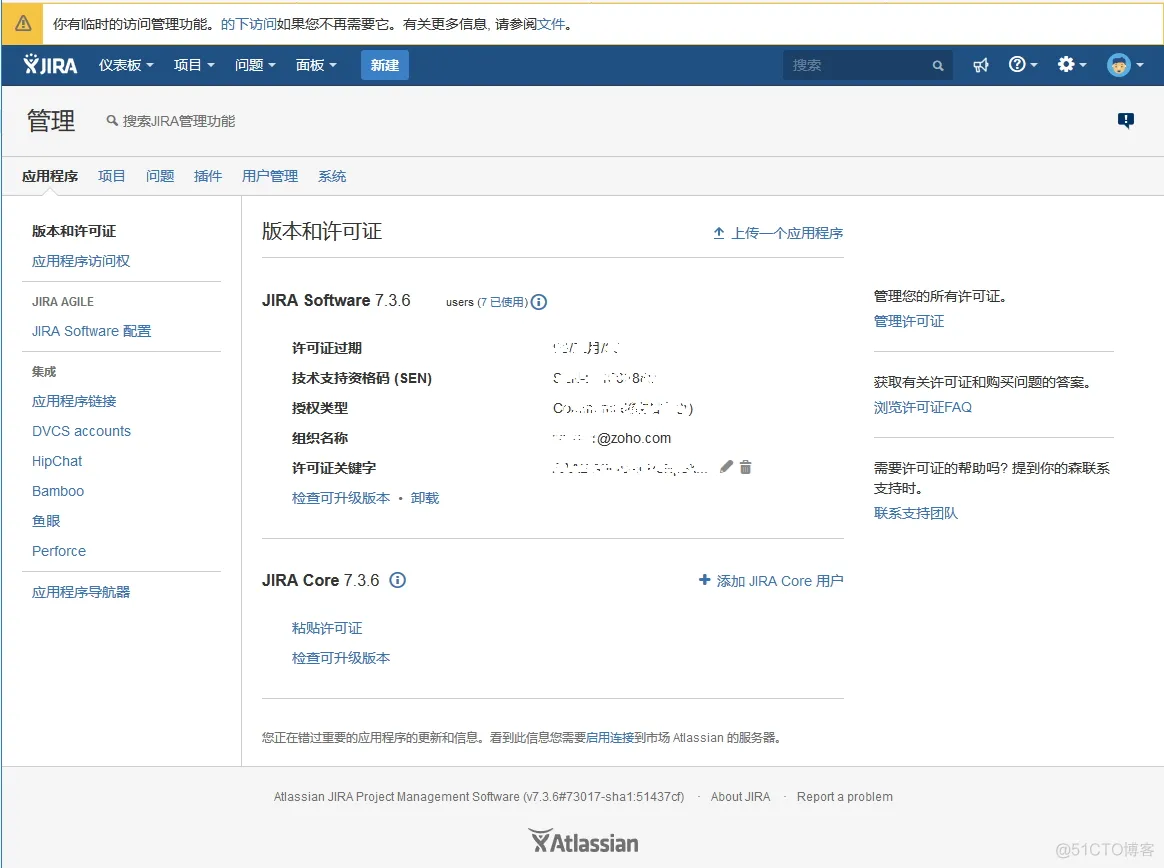Viewport: 1164px width, 868px height.
Task: Expand the 问题 dropdown in top navigation
Action: tap(255, 65)
